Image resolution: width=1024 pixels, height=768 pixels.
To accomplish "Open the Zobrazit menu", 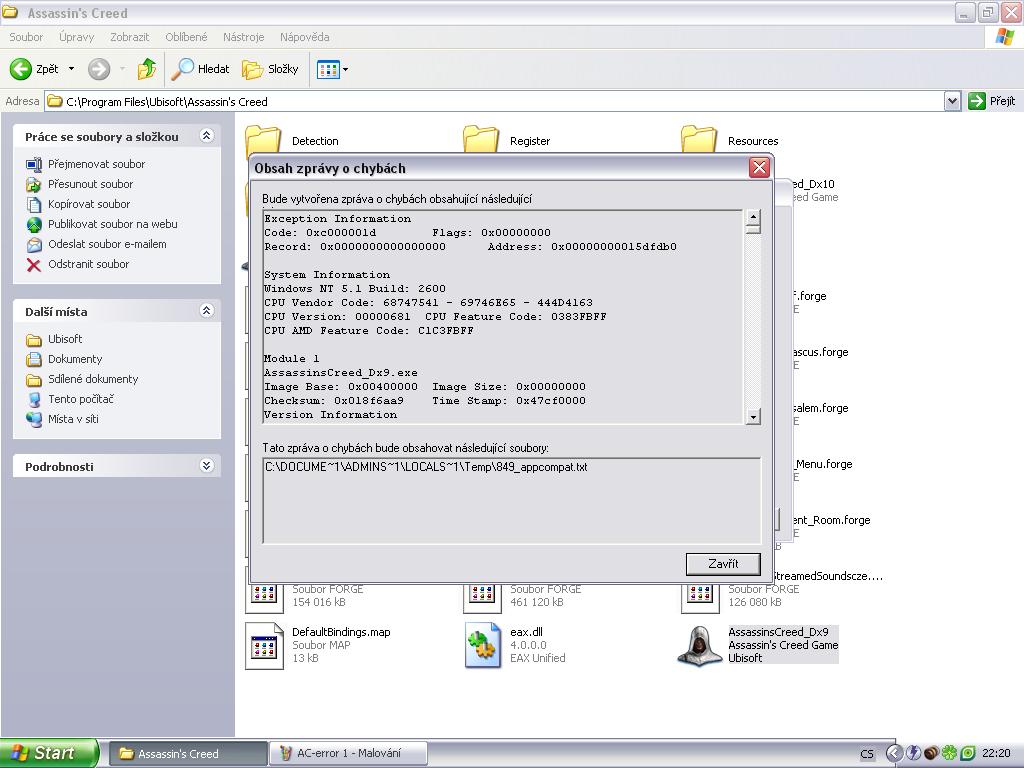I will click(x=130, y=37).
